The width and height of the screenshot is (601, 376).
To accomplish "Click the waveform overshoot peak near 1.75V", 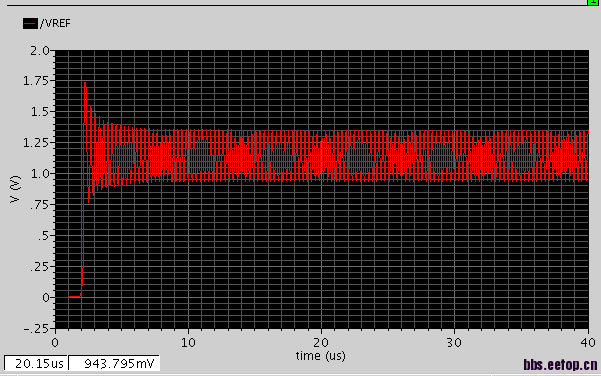I will pyautogui.click(x=85, y=83).
